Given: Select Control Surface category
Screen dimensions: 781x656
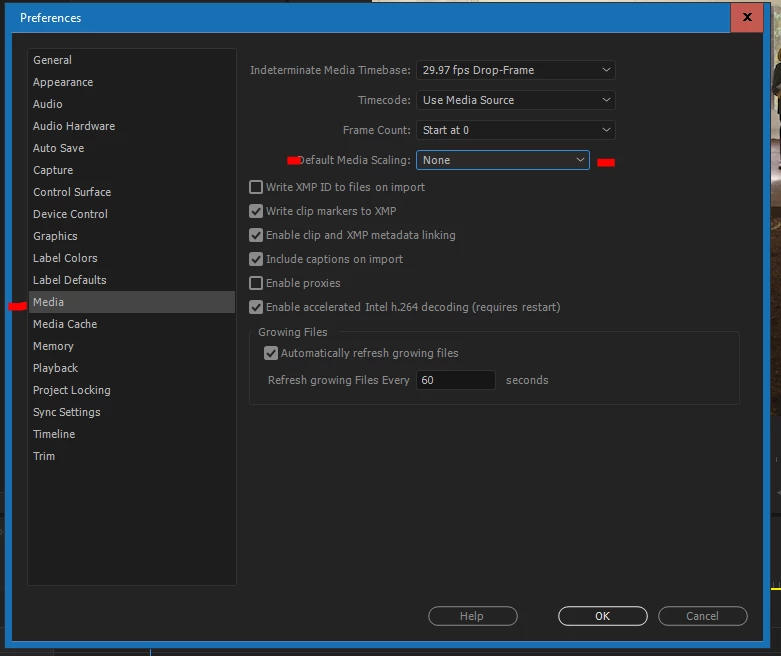Looking at the screenshot, I should pyautogui.click(x=131, y=192).
